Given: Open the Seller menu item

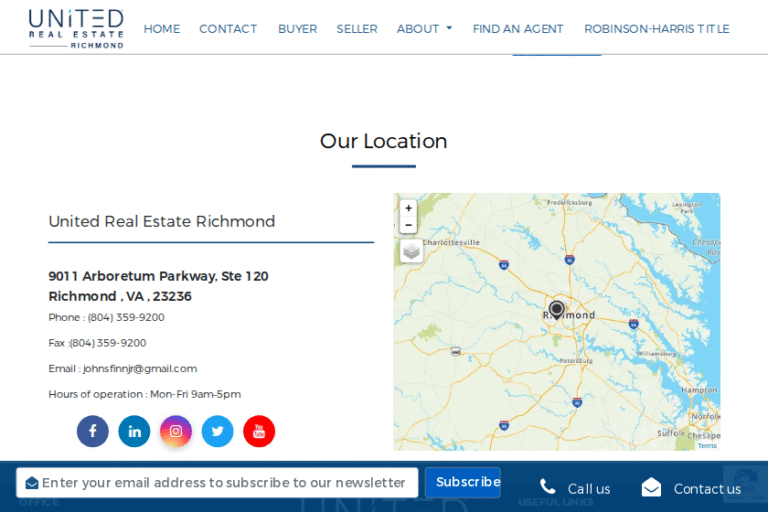Looking at the screenshot, I should point(357,29).
